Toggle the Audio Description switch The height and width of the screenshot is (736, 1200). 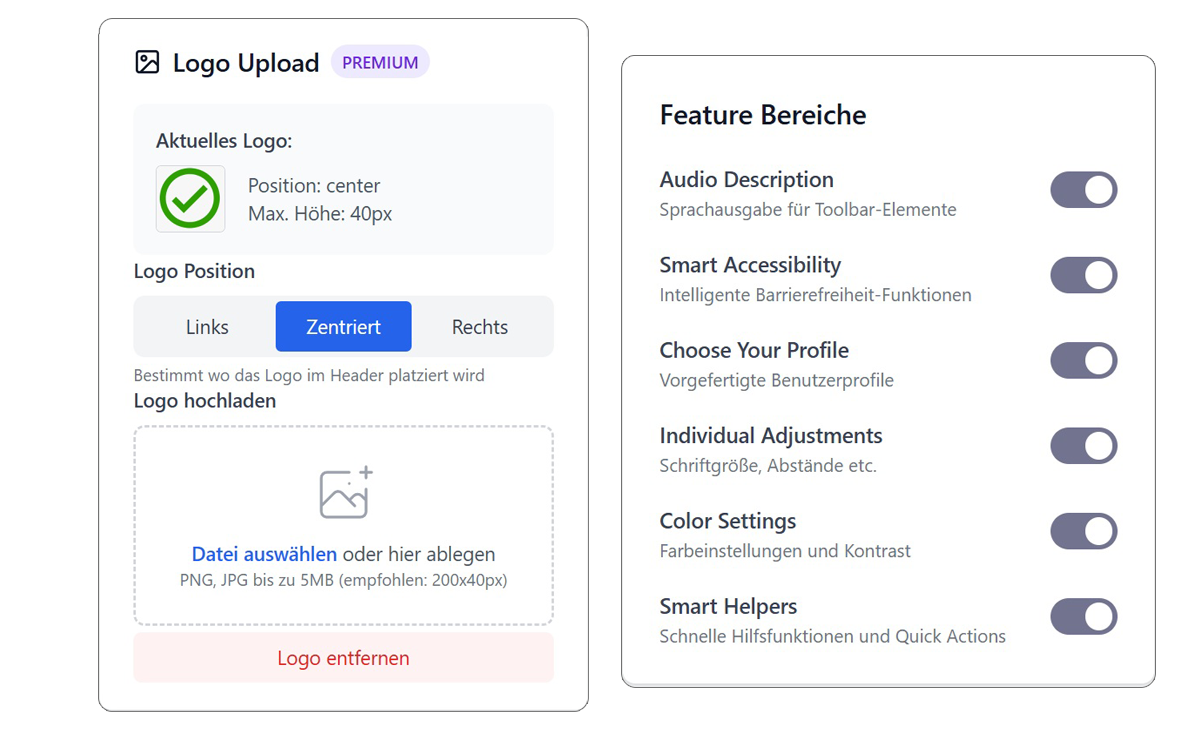pyautogui.click(x=1083, y=190)
